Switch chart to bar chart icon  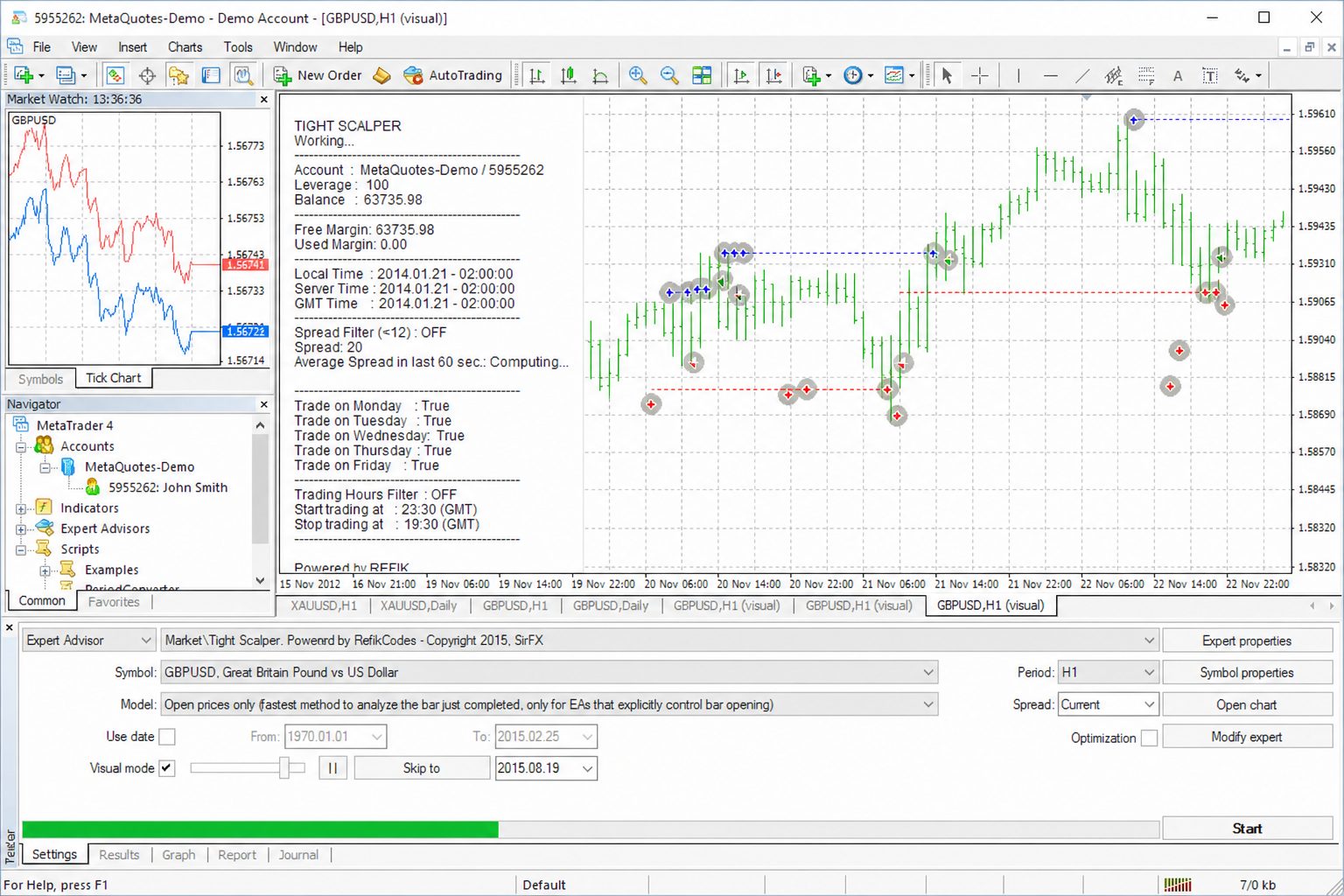(x=537, y=75)
